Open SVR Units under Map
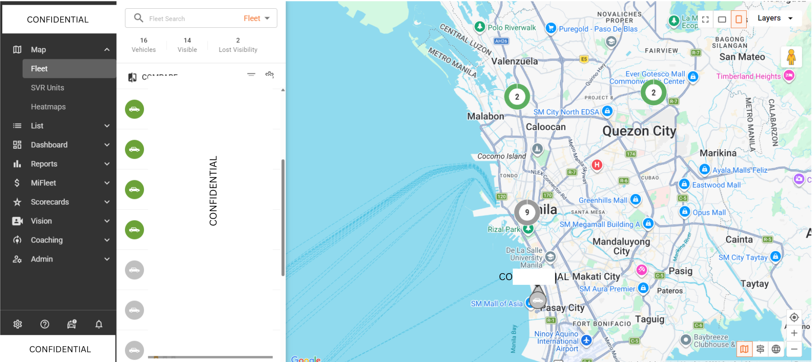The width and height of the screenshot is (812, 362). pyautogui.click(x=47, y=88)
